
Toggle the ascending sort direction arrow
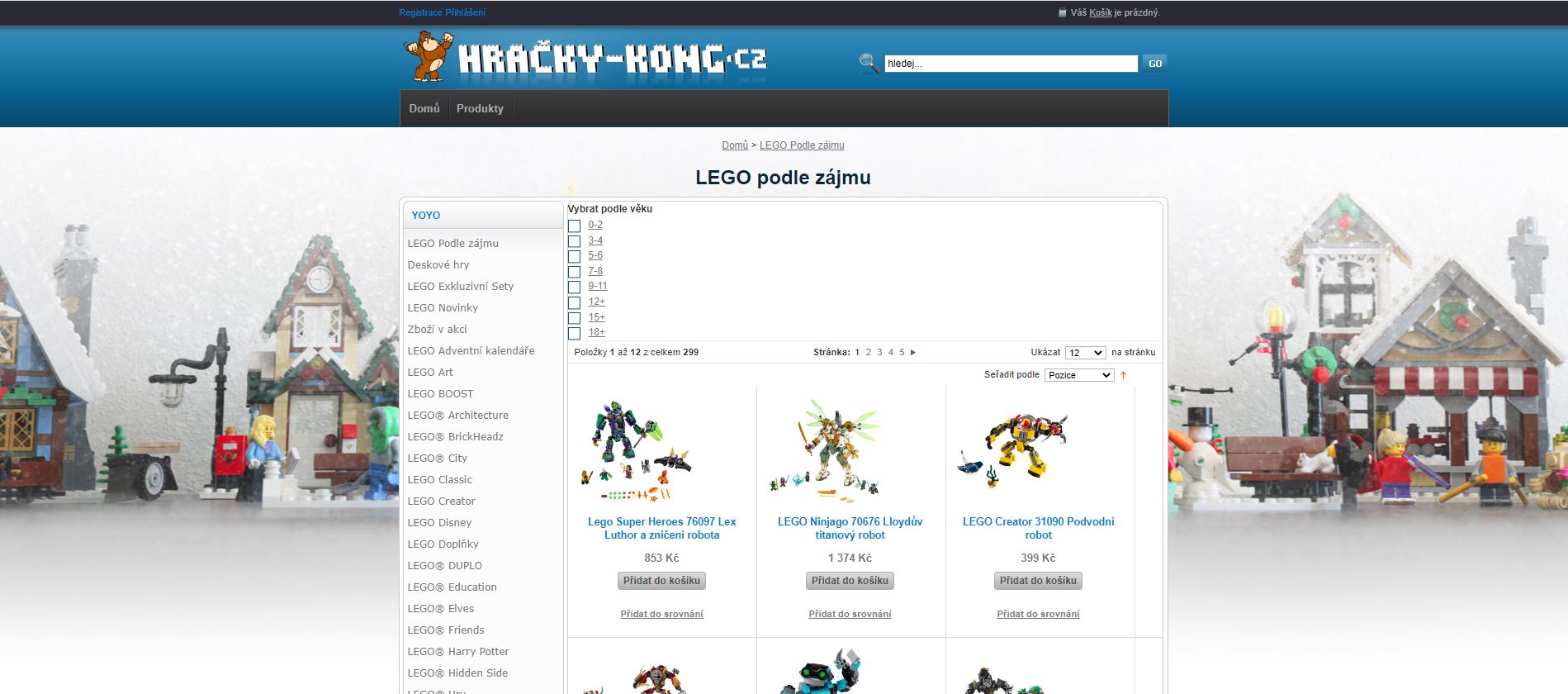(1123, 375)
